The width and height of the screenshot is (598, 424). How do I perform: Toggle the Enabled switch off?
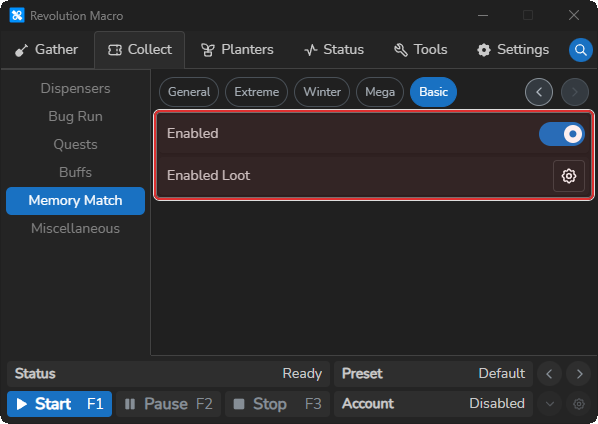(x=561, y=134)
